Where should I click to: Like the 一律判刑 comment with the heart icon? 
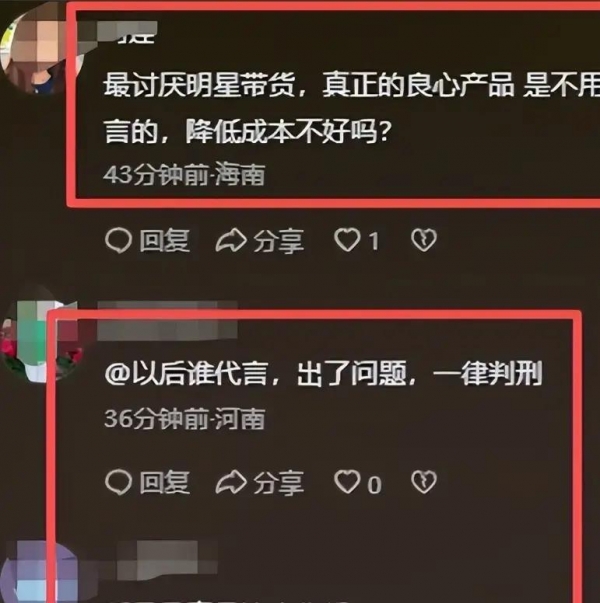(347, 482)
